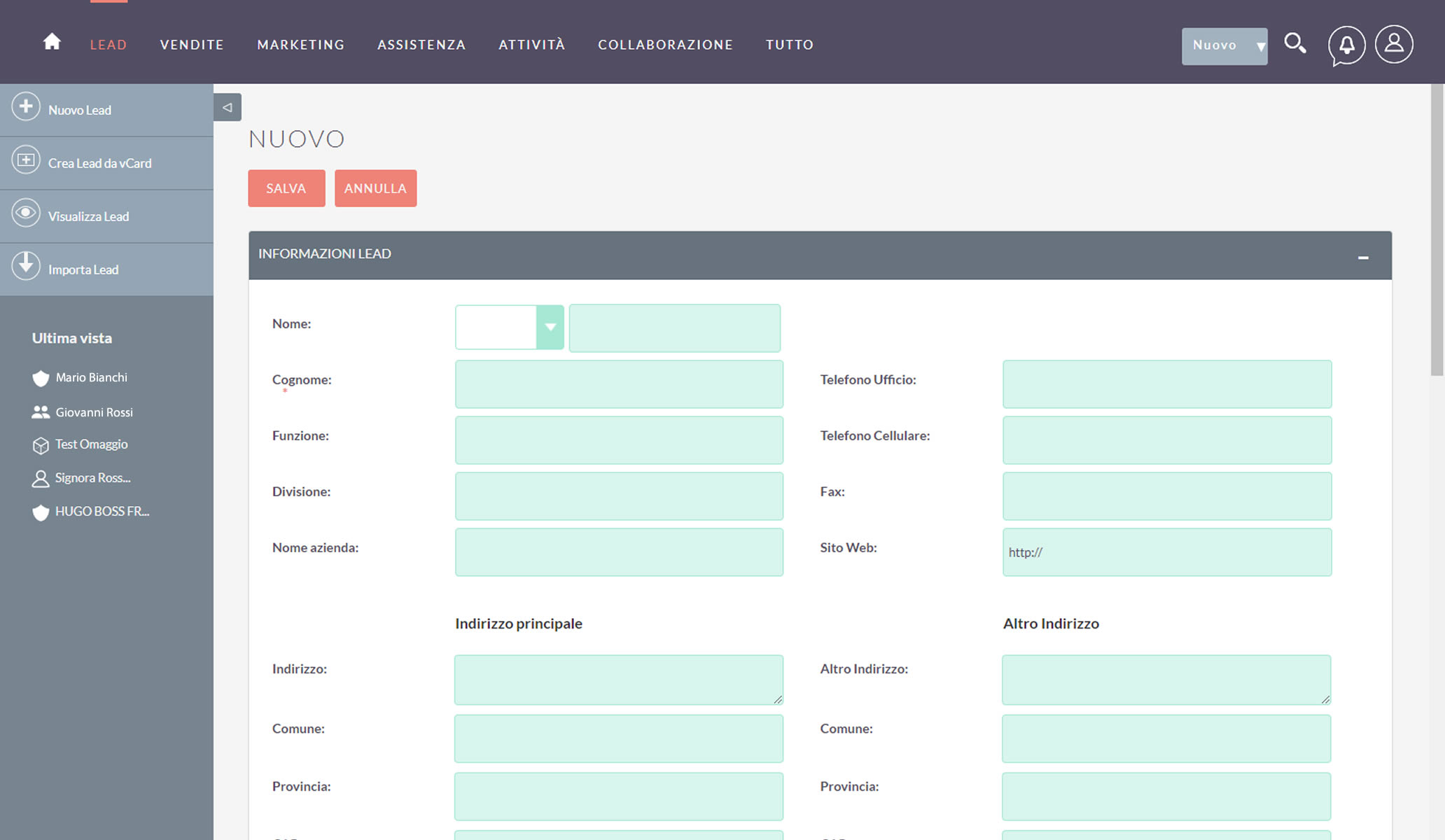The image size is (1445, 840).
Task: Click the page vertical scrollbar
Action: [x=1437, y=231]
